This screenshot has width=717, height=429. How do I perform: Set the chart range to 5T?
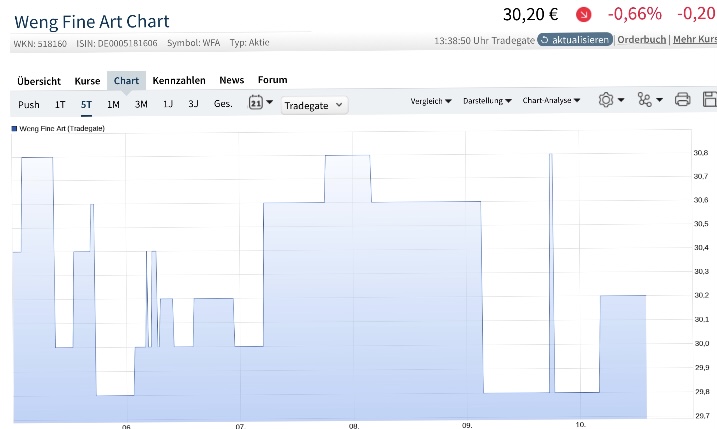tap(86, 104)
